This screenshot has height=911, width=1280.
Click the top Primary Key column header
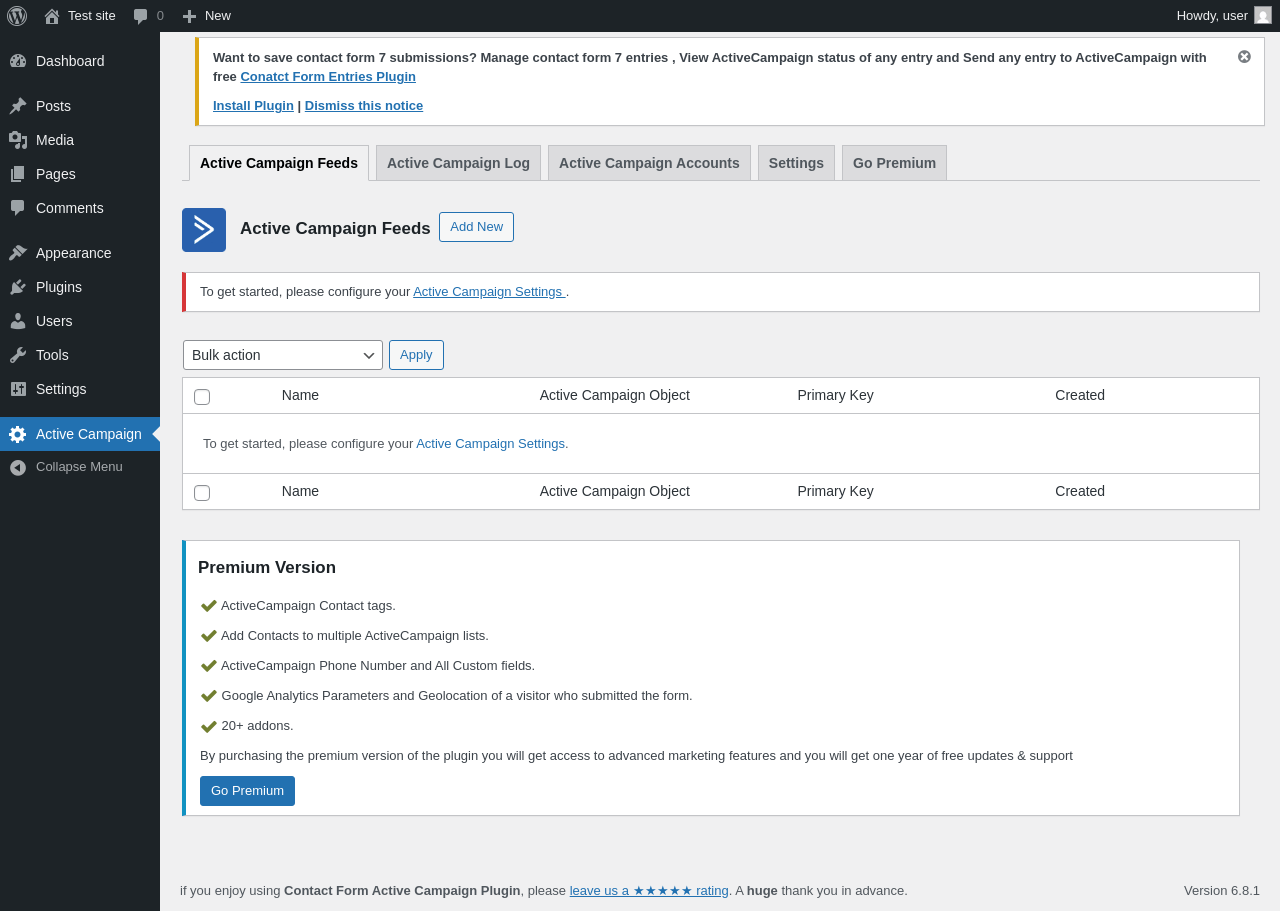[835, 395]
